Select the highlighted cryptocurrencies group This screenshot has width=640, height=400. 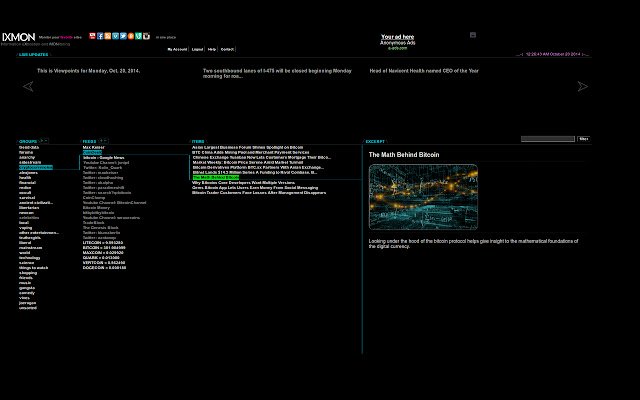[x=36, y=167]
